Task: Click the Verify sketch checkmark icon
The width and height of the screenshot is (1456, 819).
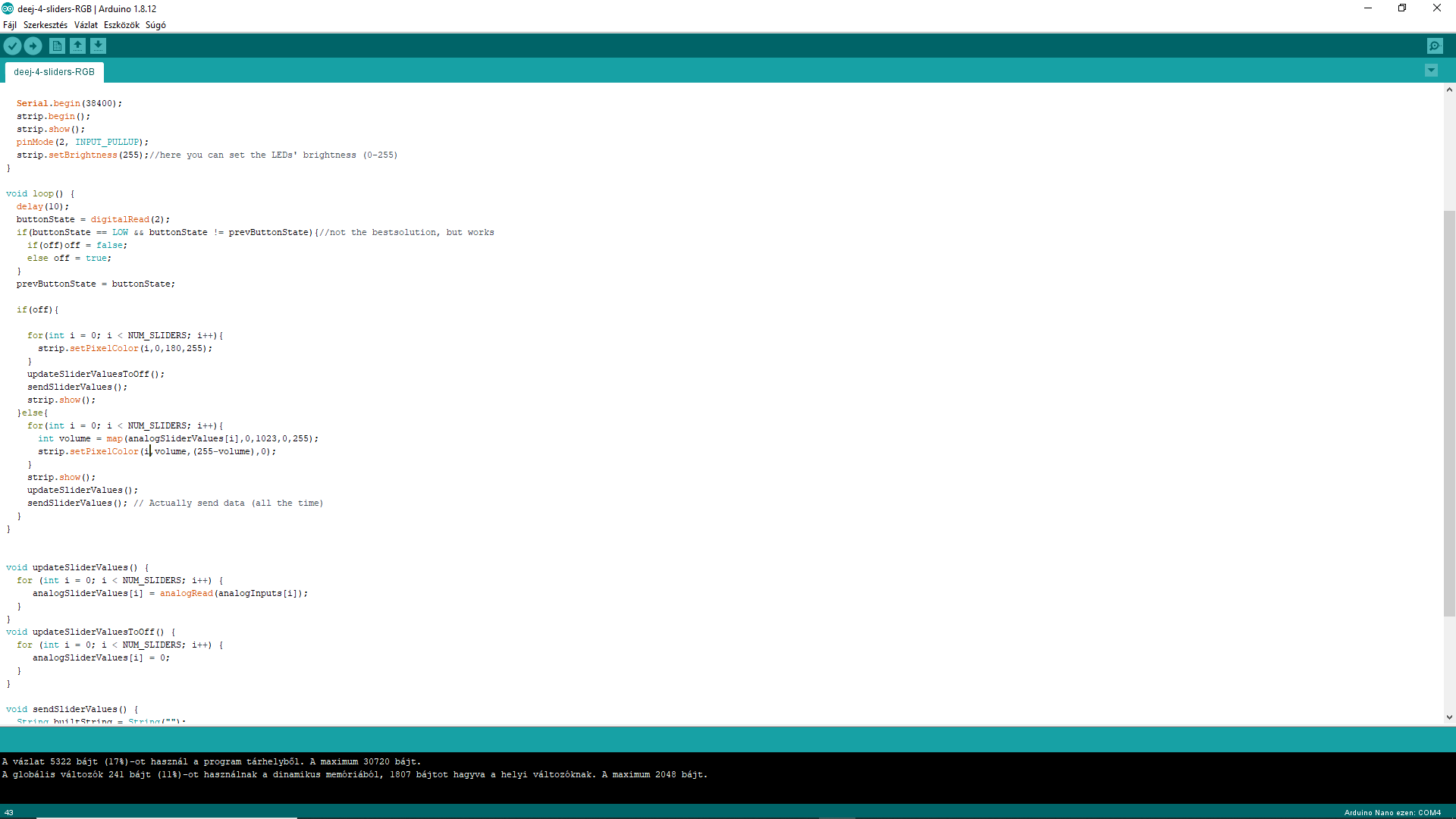Action: [x=12, y=46]
